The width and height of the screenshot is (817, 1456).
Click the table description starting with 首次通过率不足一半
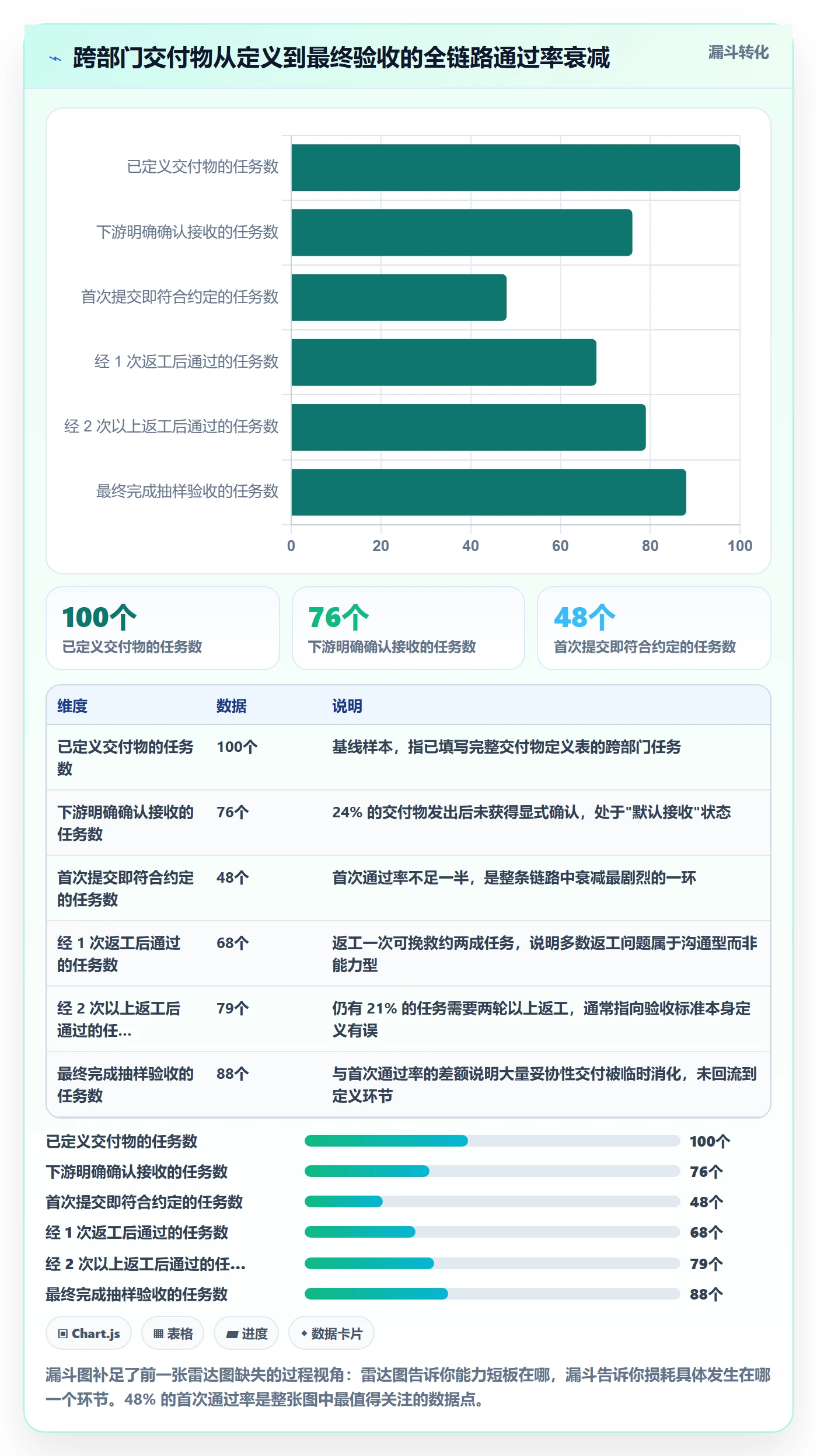coord(514,877)
